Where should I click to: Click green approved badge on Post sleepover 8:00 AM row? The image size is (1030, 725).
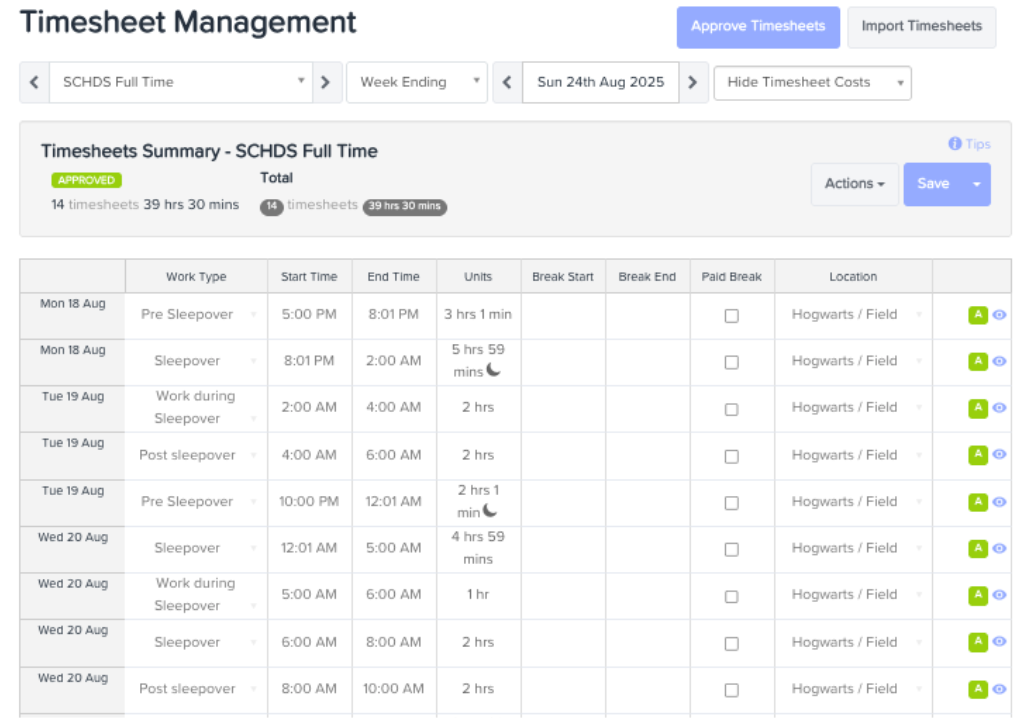(x=978, y=689)
